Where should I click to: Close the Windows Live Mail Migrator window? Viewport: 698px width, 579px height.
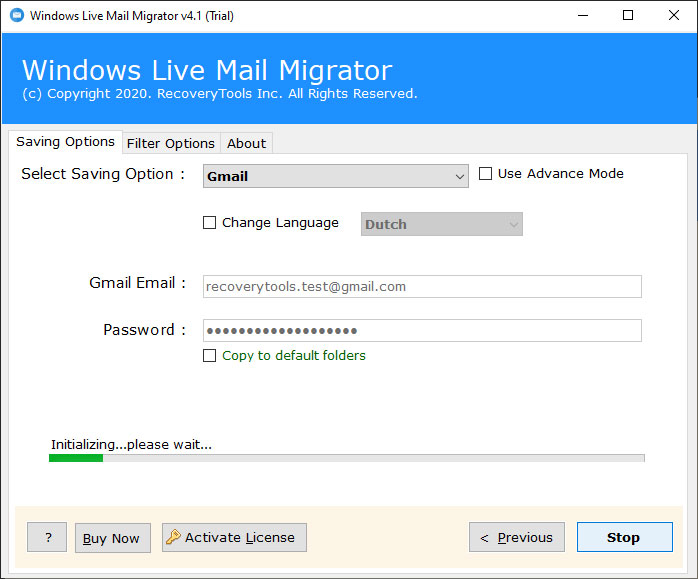pos(674,16)
